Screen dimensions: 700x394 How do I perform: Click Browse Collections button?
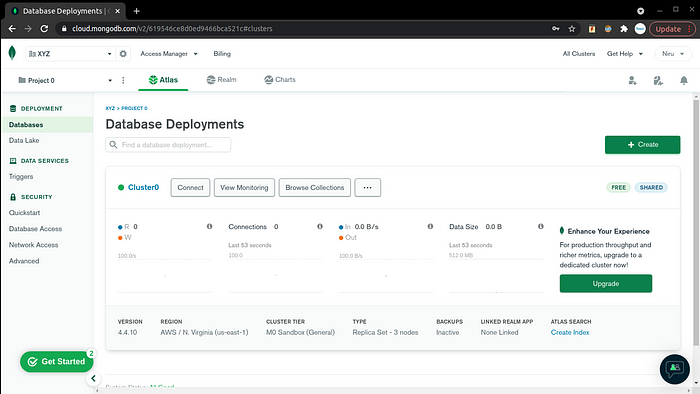pyautogui.click(x=315, y=187)
